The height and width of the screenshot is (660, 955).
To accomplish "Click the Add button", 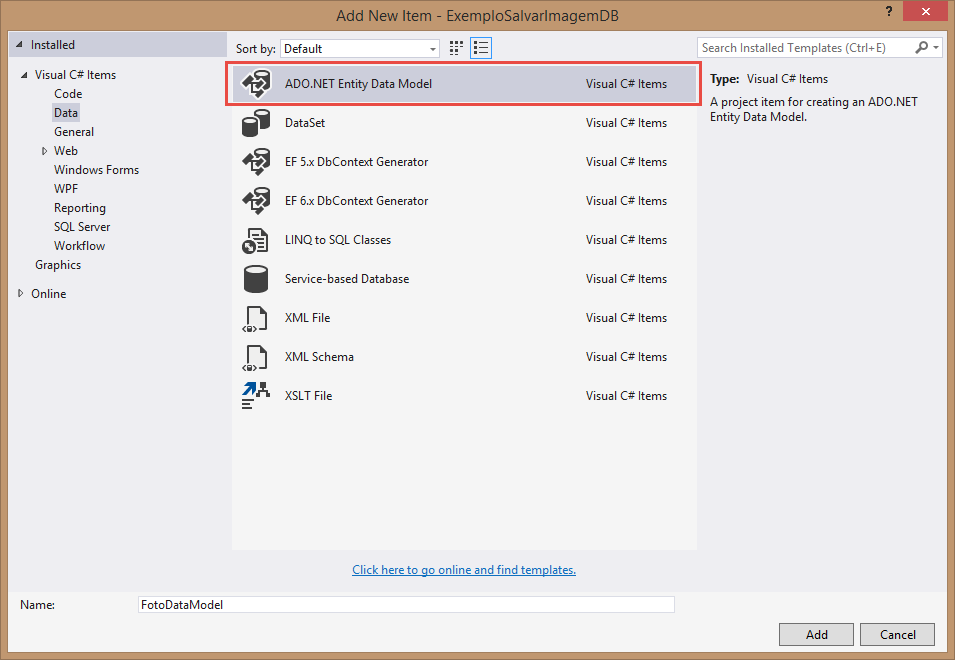I will click(x=816, y=634).
